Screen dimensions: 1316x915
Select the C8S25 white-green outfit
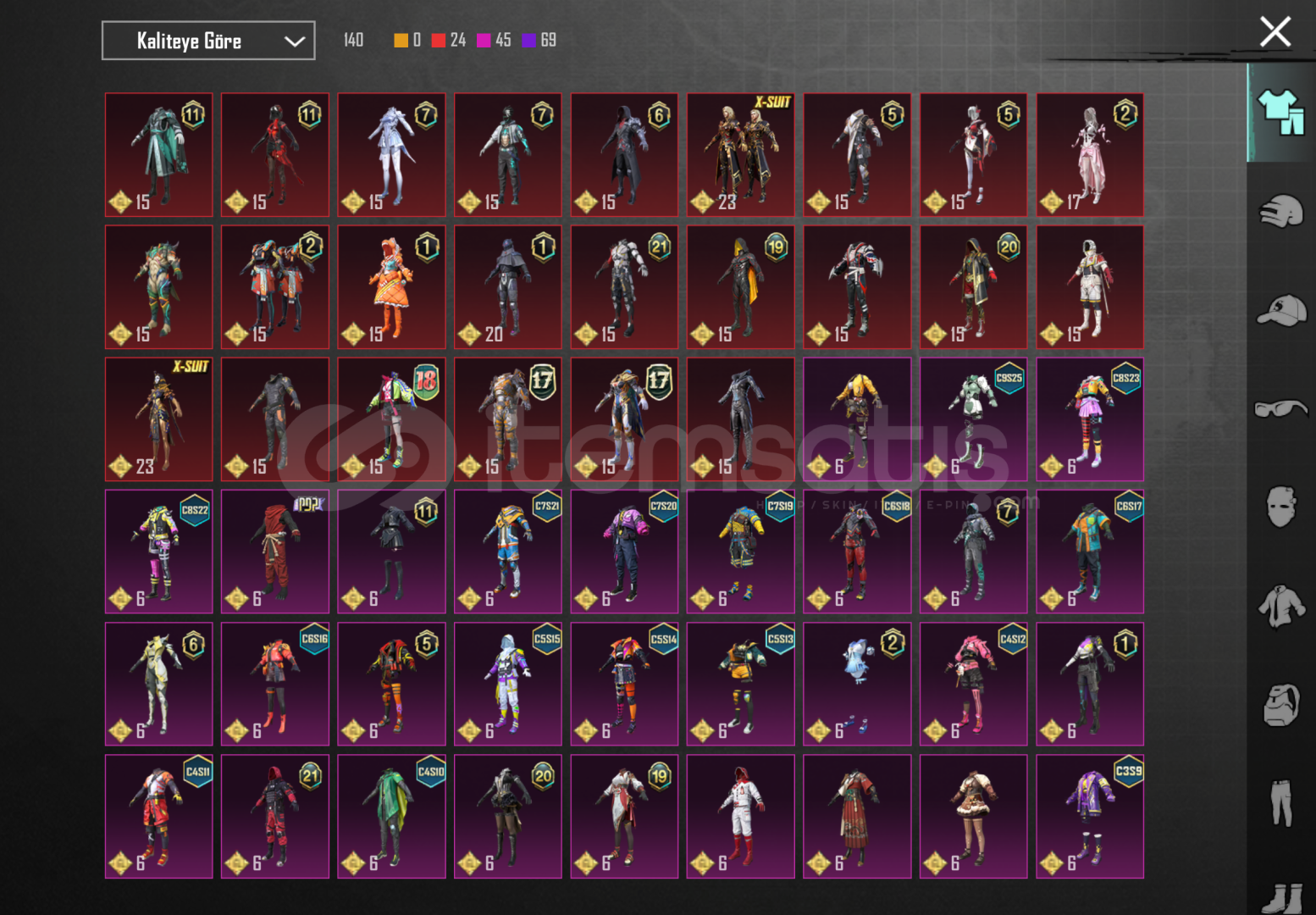point(974,419)
